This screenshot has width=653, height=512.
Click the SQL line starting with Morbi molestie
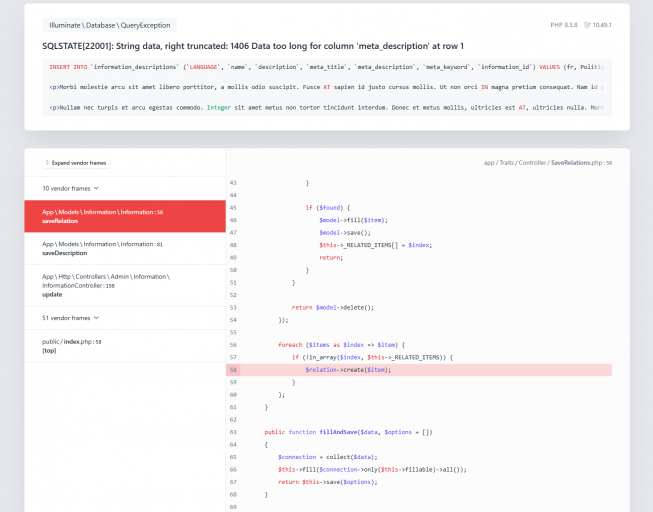[x=326, y=87]
